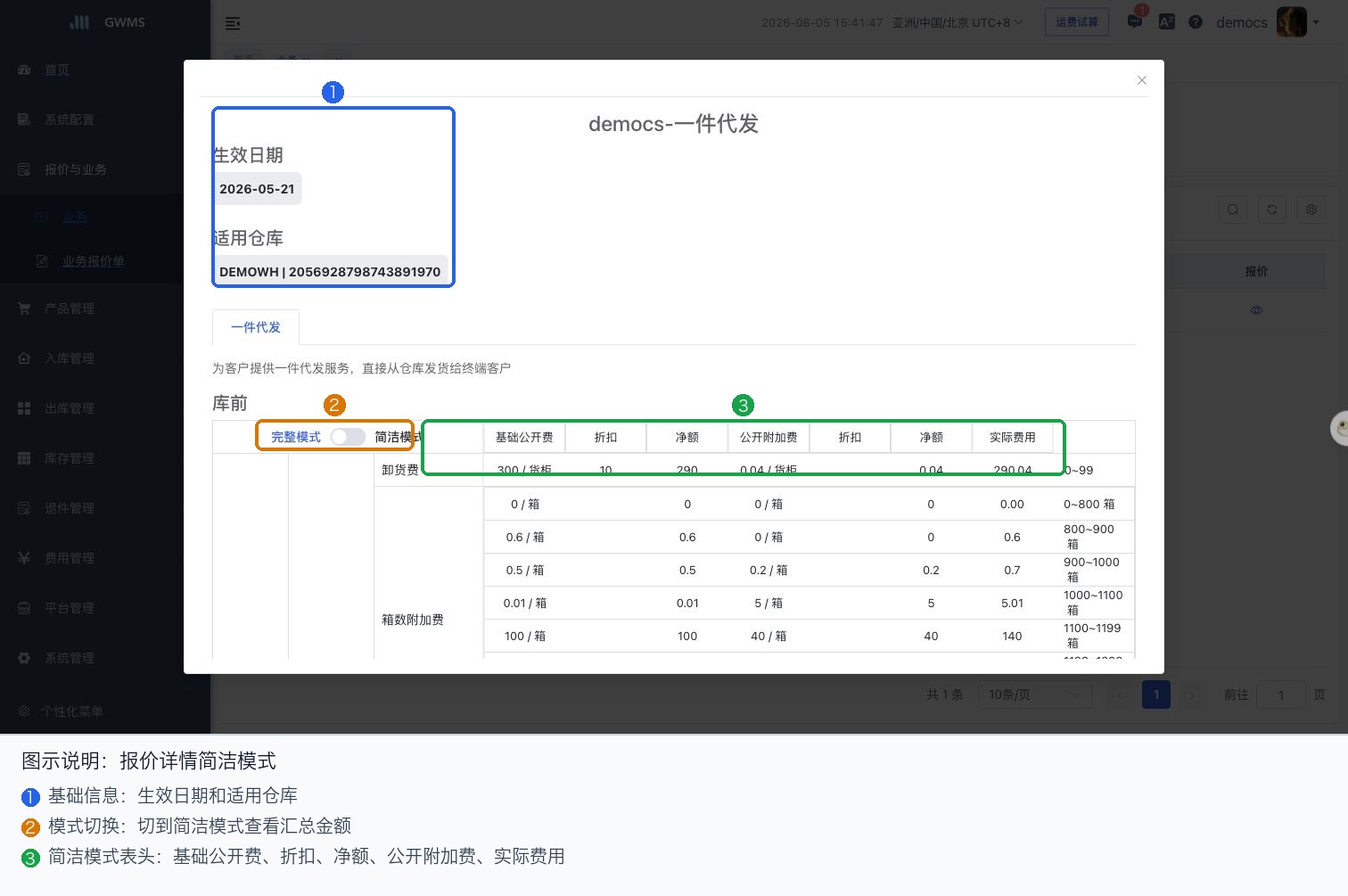The width and height of the screenshot is (1348, 896).
Task: Click the language translate icon in header
Action: tap(1166, 22)
